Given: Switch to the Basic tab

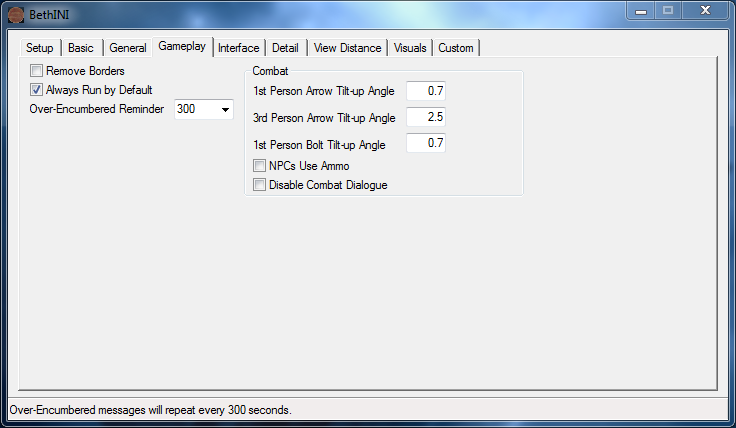Looking at the screenshot, I should click(81, 48).
